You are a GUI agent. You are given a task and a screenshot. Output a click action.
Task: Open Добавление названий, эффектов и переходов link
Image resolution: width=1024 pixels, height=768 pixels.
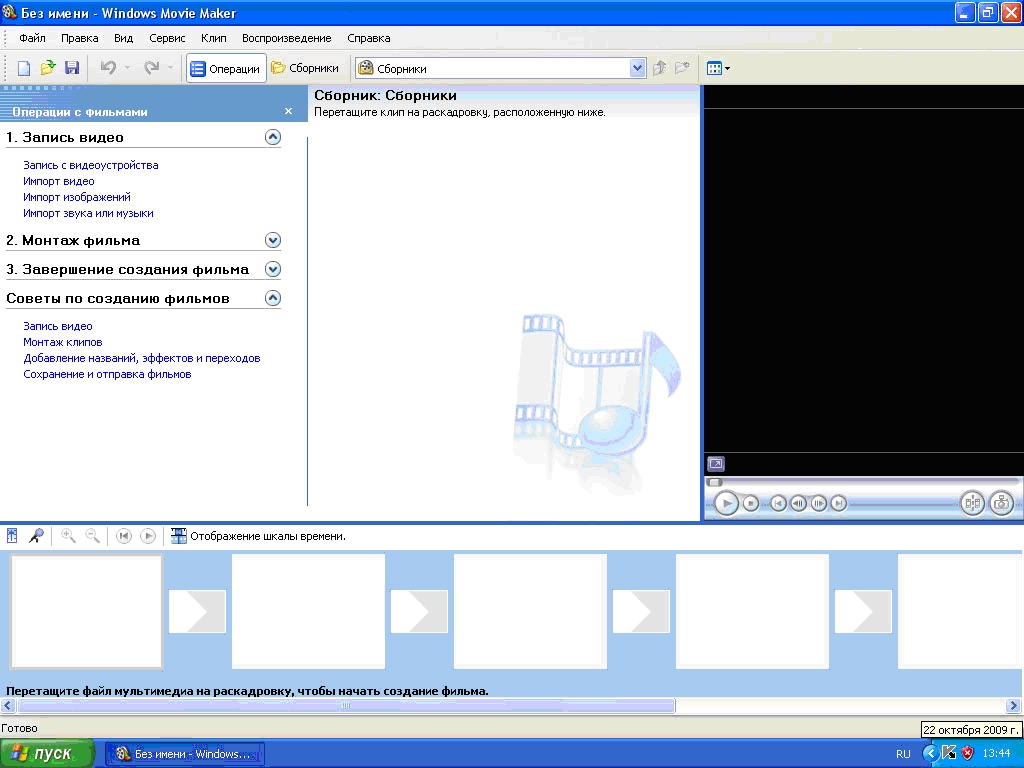(142, 359)
